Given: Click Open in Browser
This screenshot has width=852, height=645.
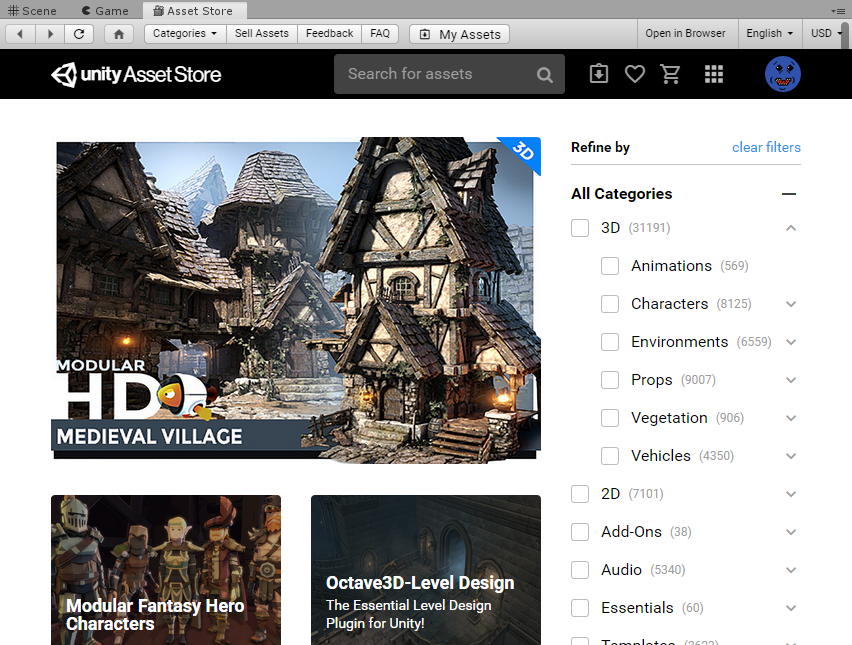Looking at the screenshot, I should (x=685, y=34).
